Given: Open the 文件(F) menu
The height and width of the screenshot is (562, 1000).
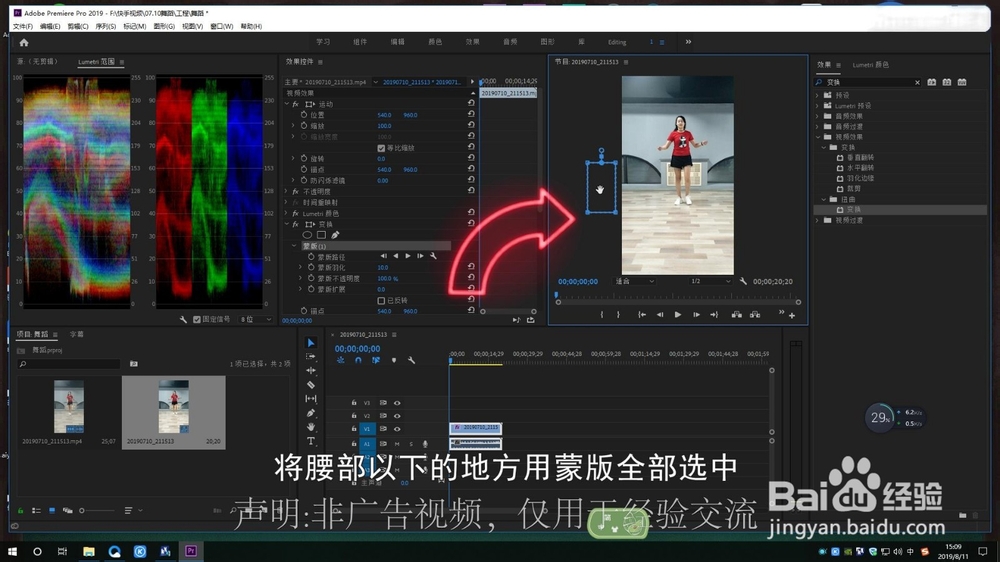Looking at the screenshot, I should [x=22, y=26].
